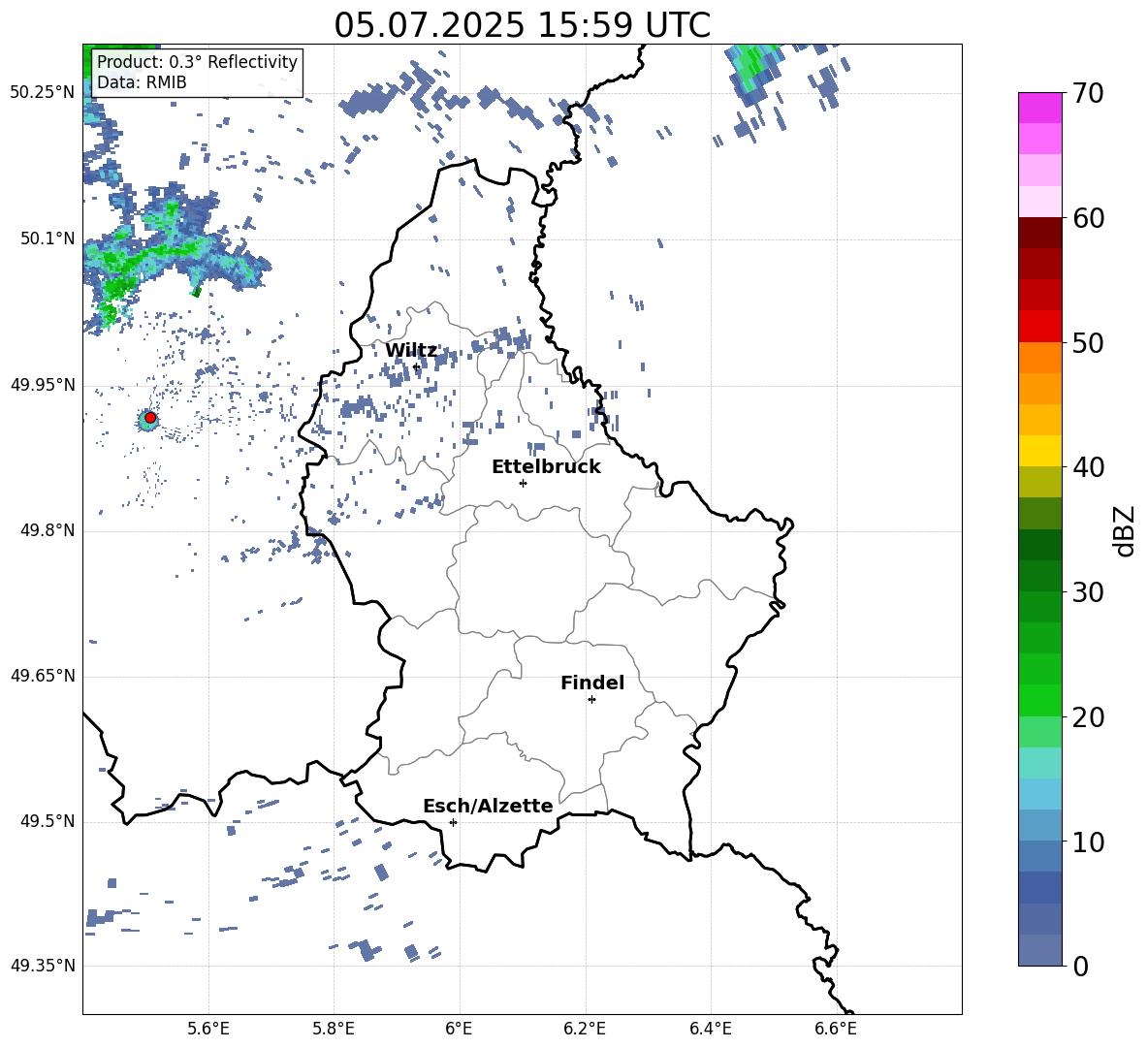1148x1048 pixels.
Task: Click the colorbar tick label 60
Action: (1088, 218)
